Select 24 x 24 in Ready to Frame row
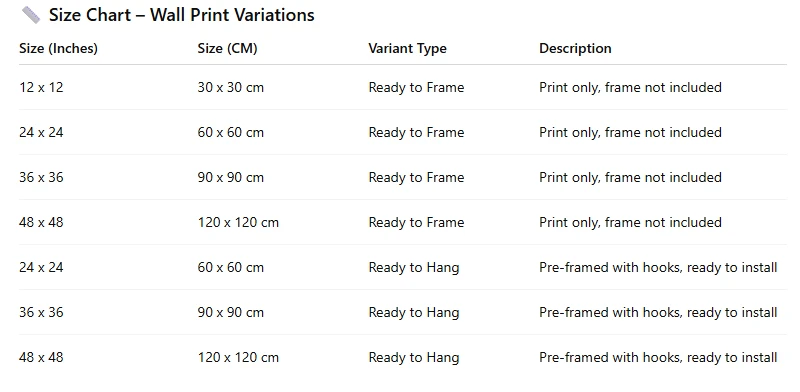This screenshot has width=800, height=392. (41, 132)
